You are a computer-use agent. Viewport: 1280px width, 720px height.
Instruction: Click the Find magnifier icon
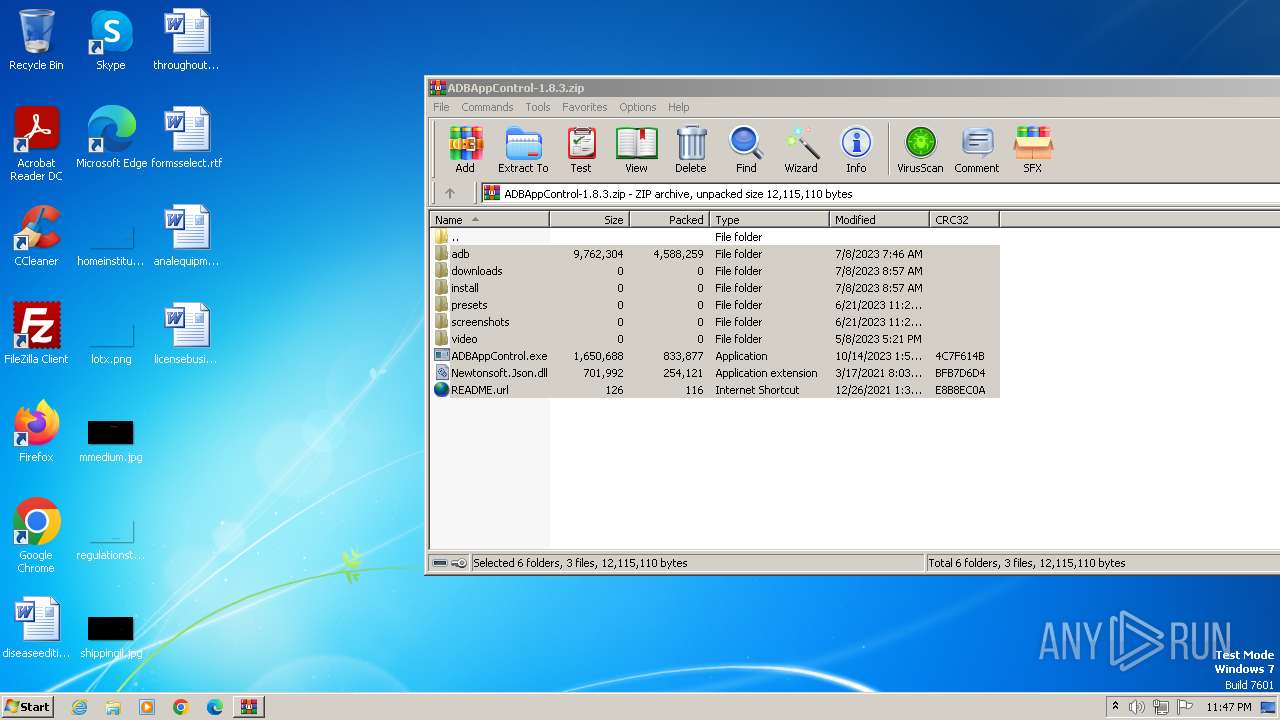[746, 150]
